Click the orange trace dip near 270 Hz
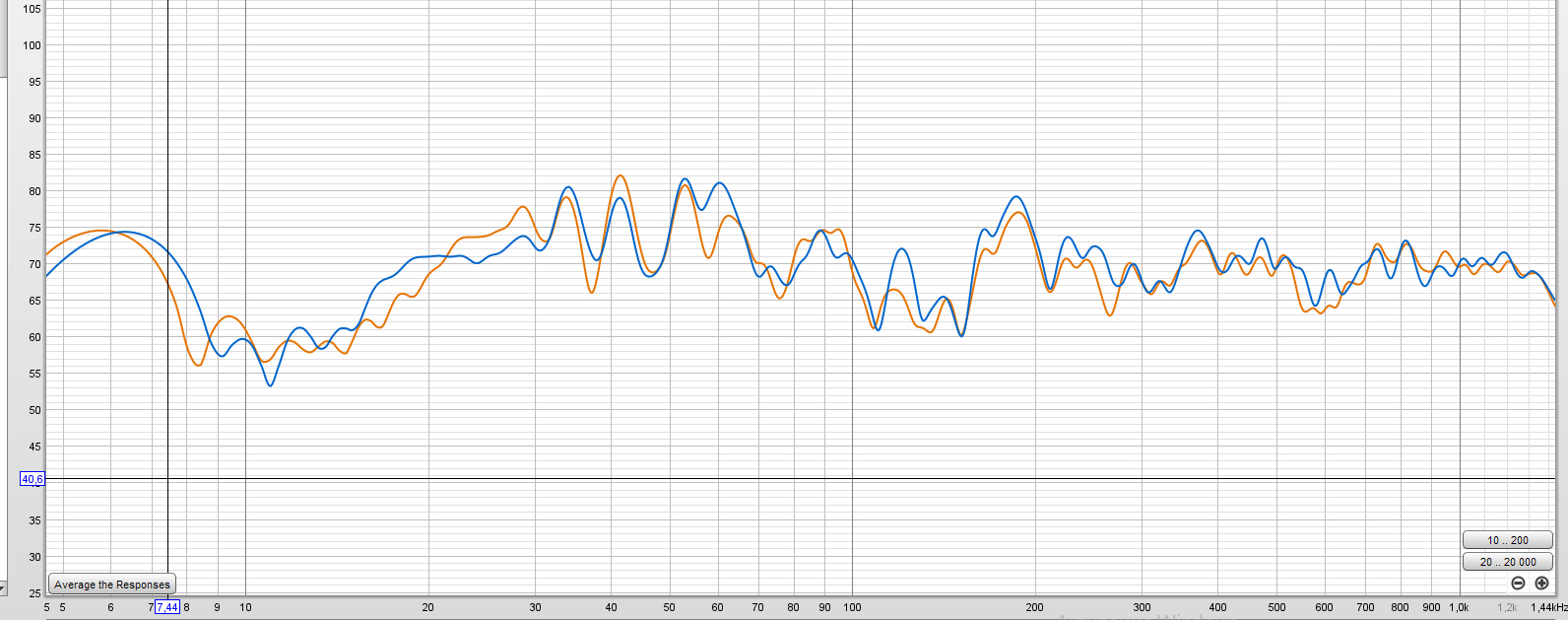This screenshot has width=1568, height=620. pos(1110,314)
